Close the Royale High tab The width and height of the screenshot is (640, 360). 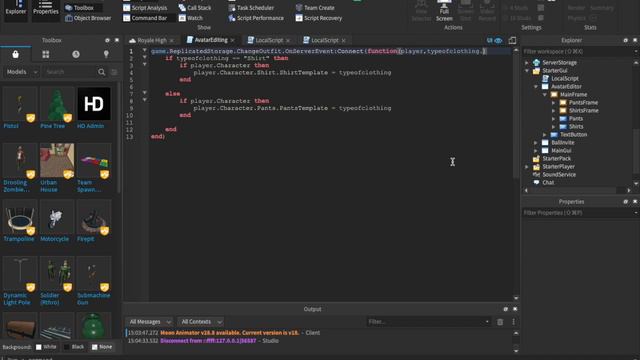click(171, 40)
